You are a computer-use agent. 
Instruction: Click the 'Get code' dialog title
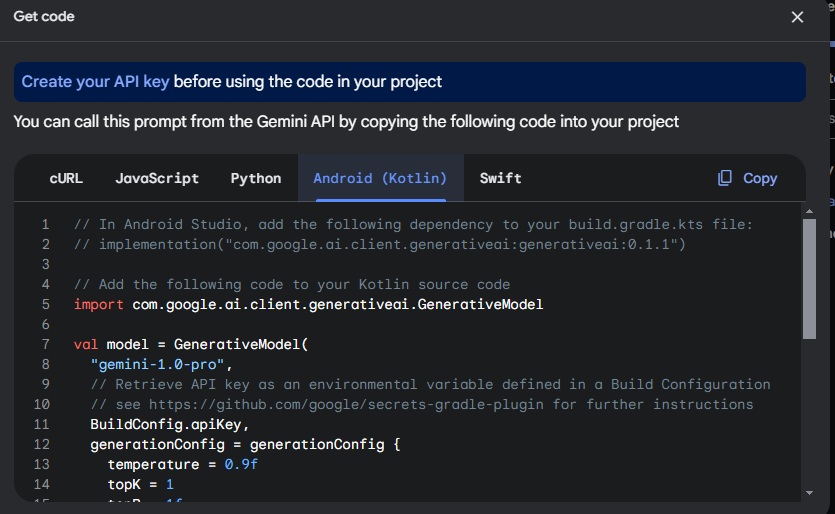[44, 17]
